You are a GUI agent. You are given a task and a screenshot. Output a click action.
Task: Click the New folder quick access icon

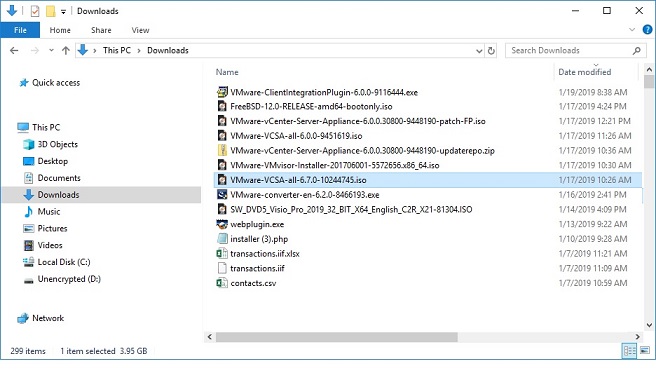(50, 11)
